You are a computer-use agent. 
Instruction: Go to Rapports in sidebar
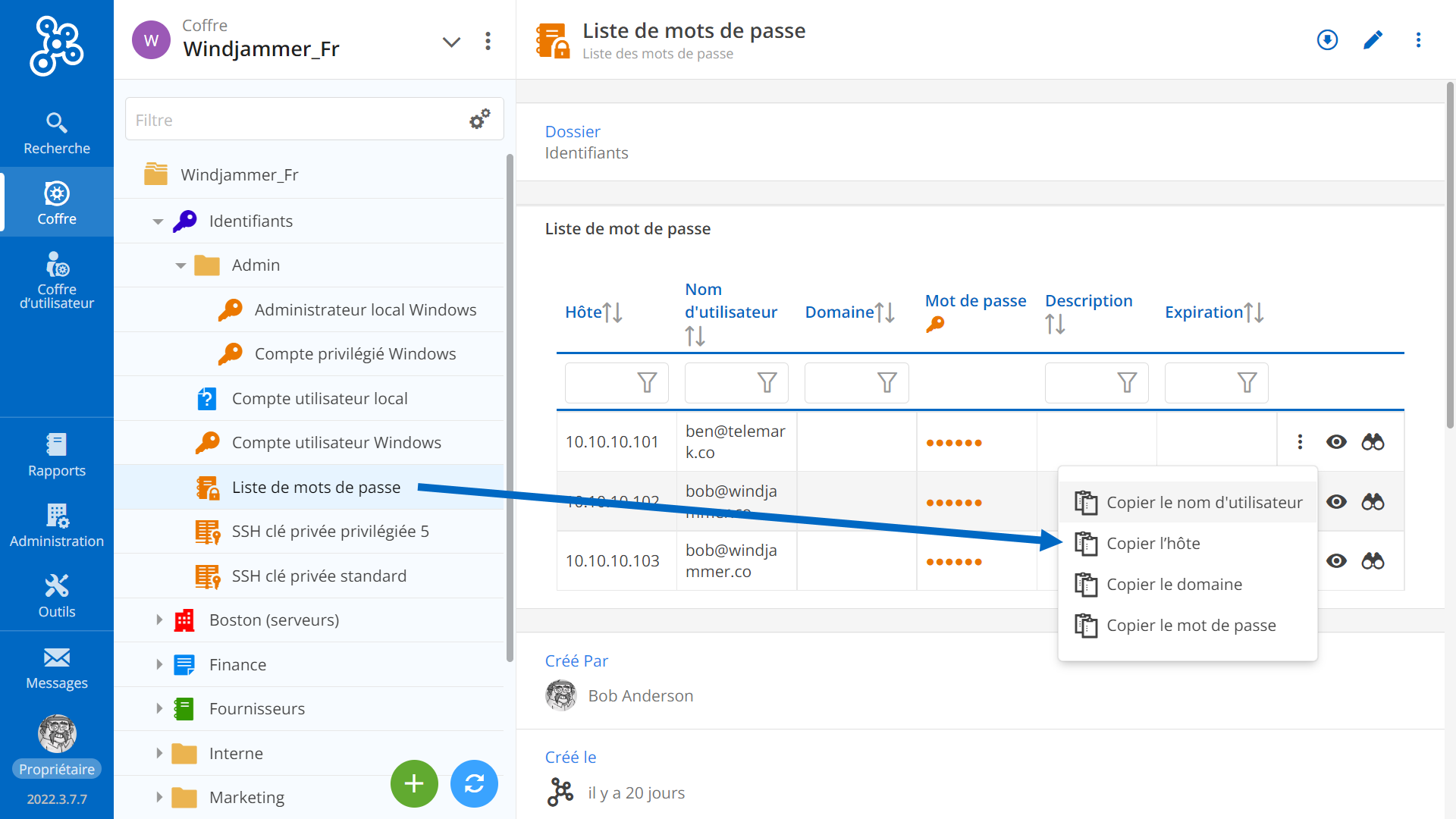point(56,455)
